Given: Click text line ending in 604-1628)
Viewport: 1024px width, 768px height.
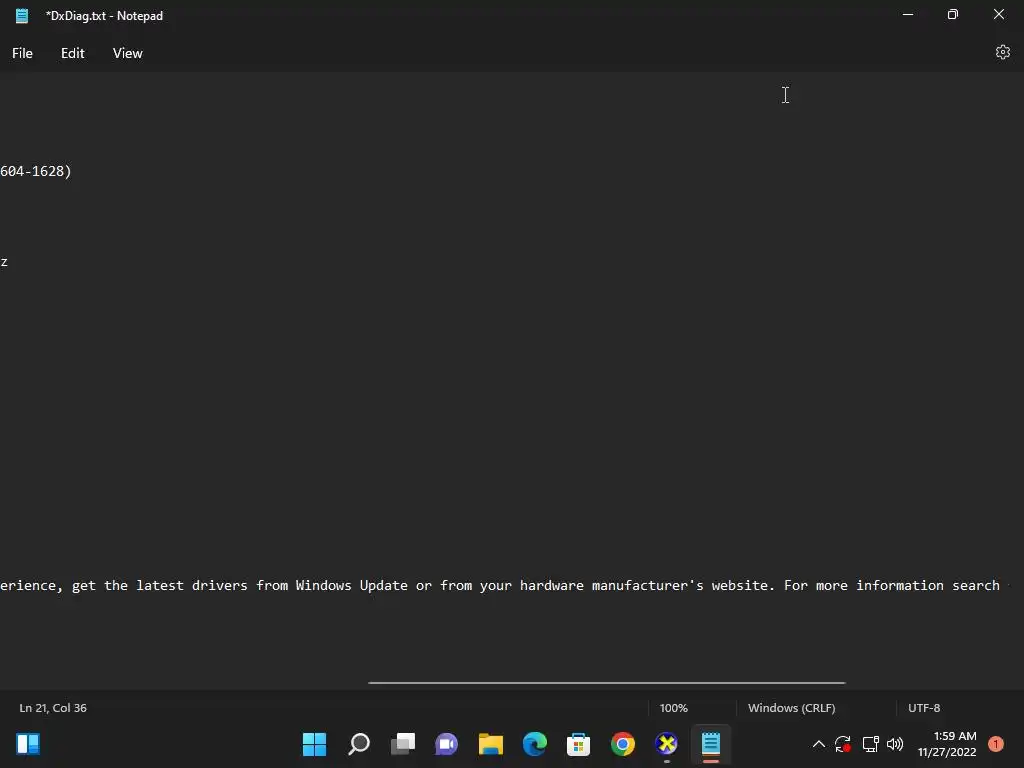Looking at the screenshot, I should pyautogui.click(x=36, y=171).
